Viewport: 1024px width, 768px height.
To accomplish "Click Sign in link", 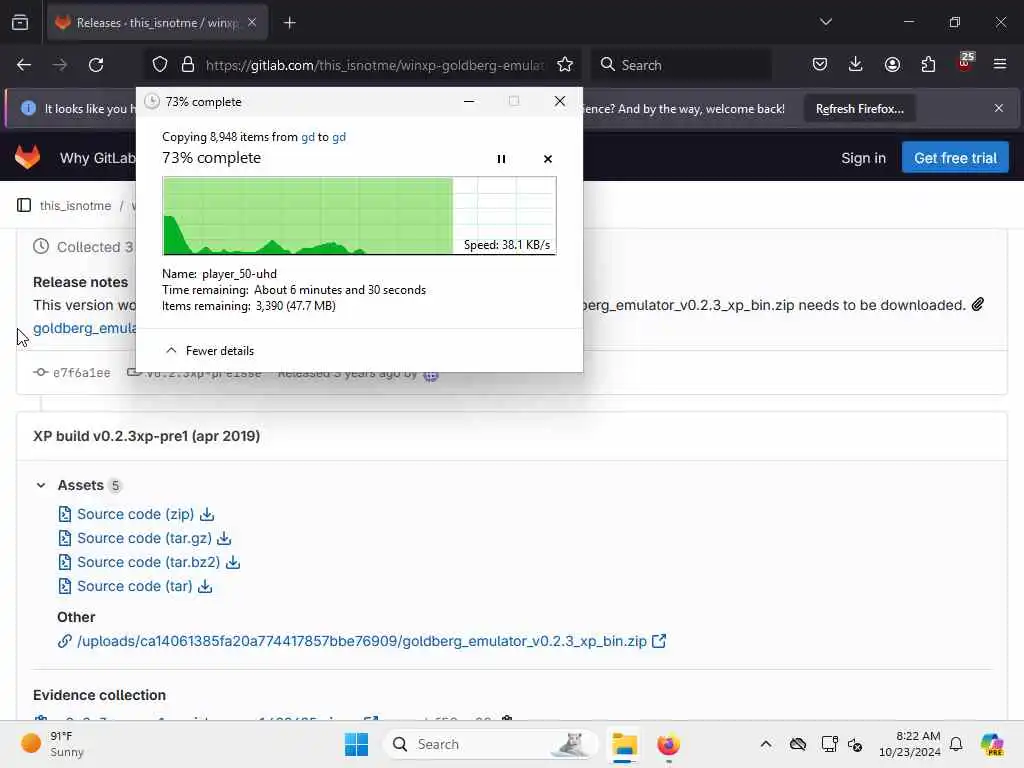I will tap(863, 158).
